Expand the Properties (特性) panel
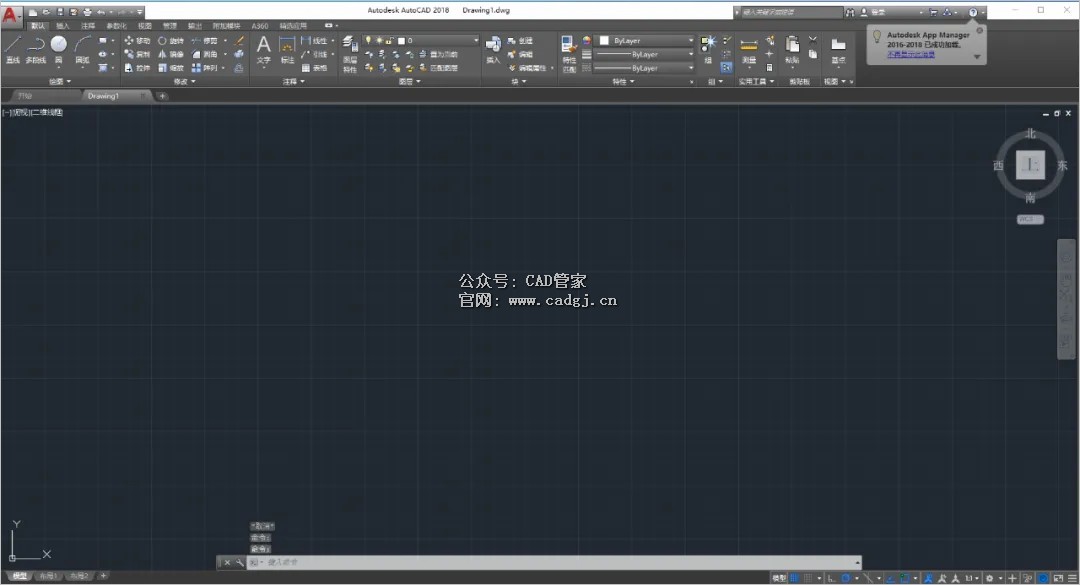 (x=623, y=81)
